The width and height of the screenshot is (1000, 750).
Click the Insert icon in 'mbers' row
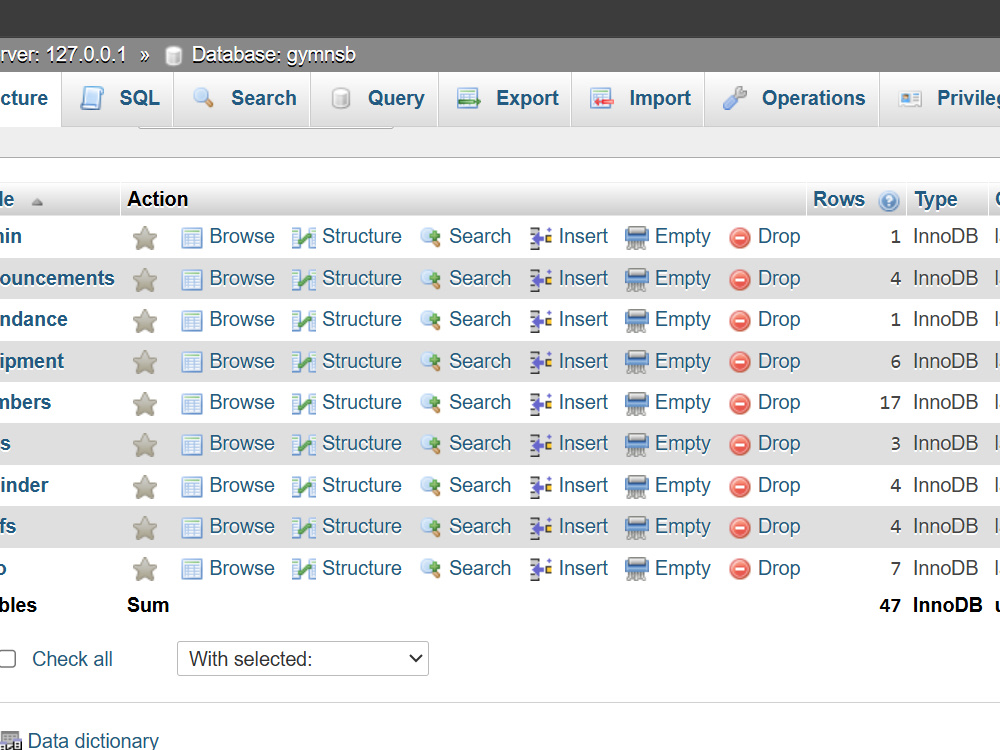coord(541,404)
